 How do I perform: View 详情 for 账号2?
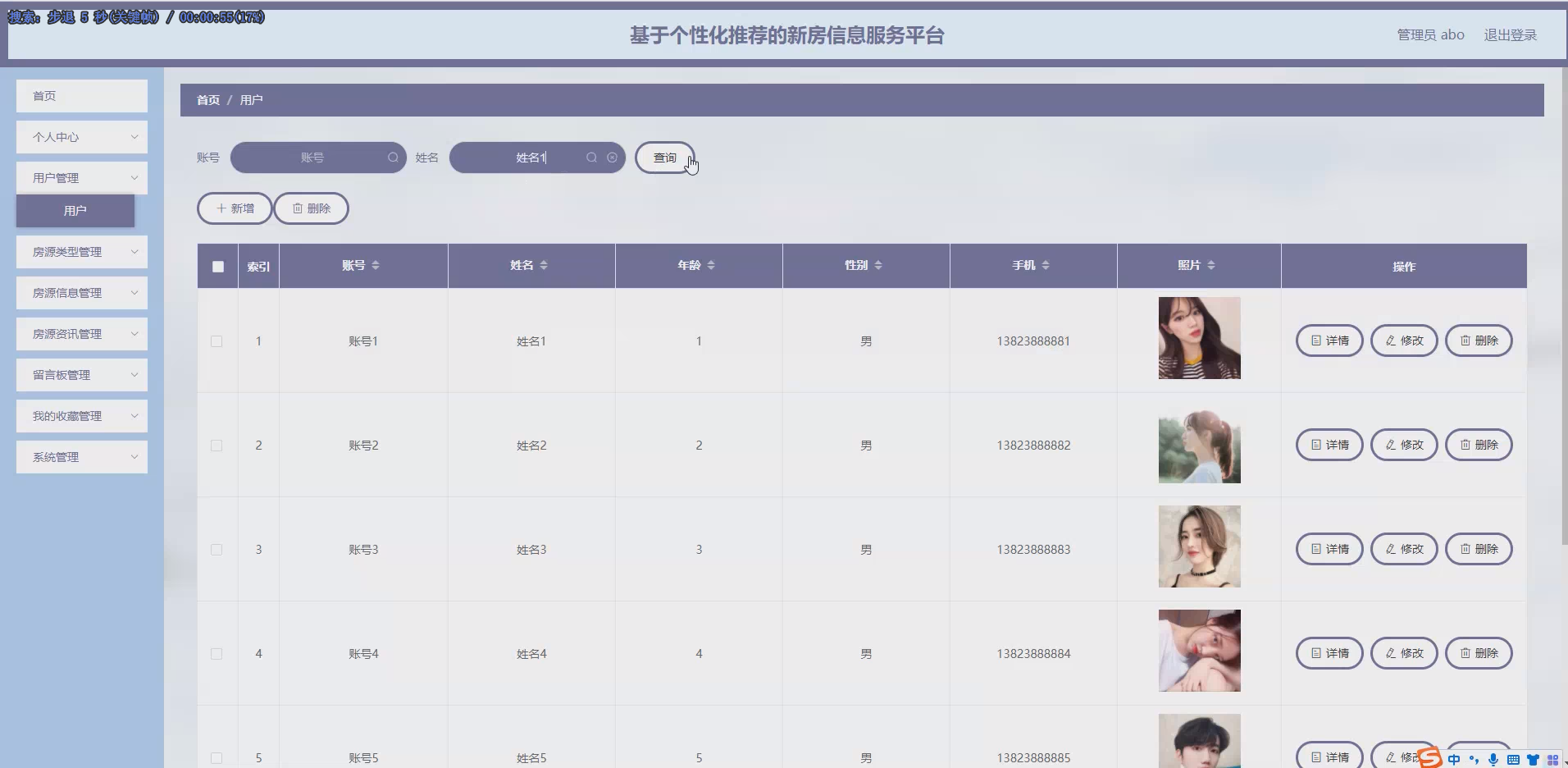[x=1329, y=445]
